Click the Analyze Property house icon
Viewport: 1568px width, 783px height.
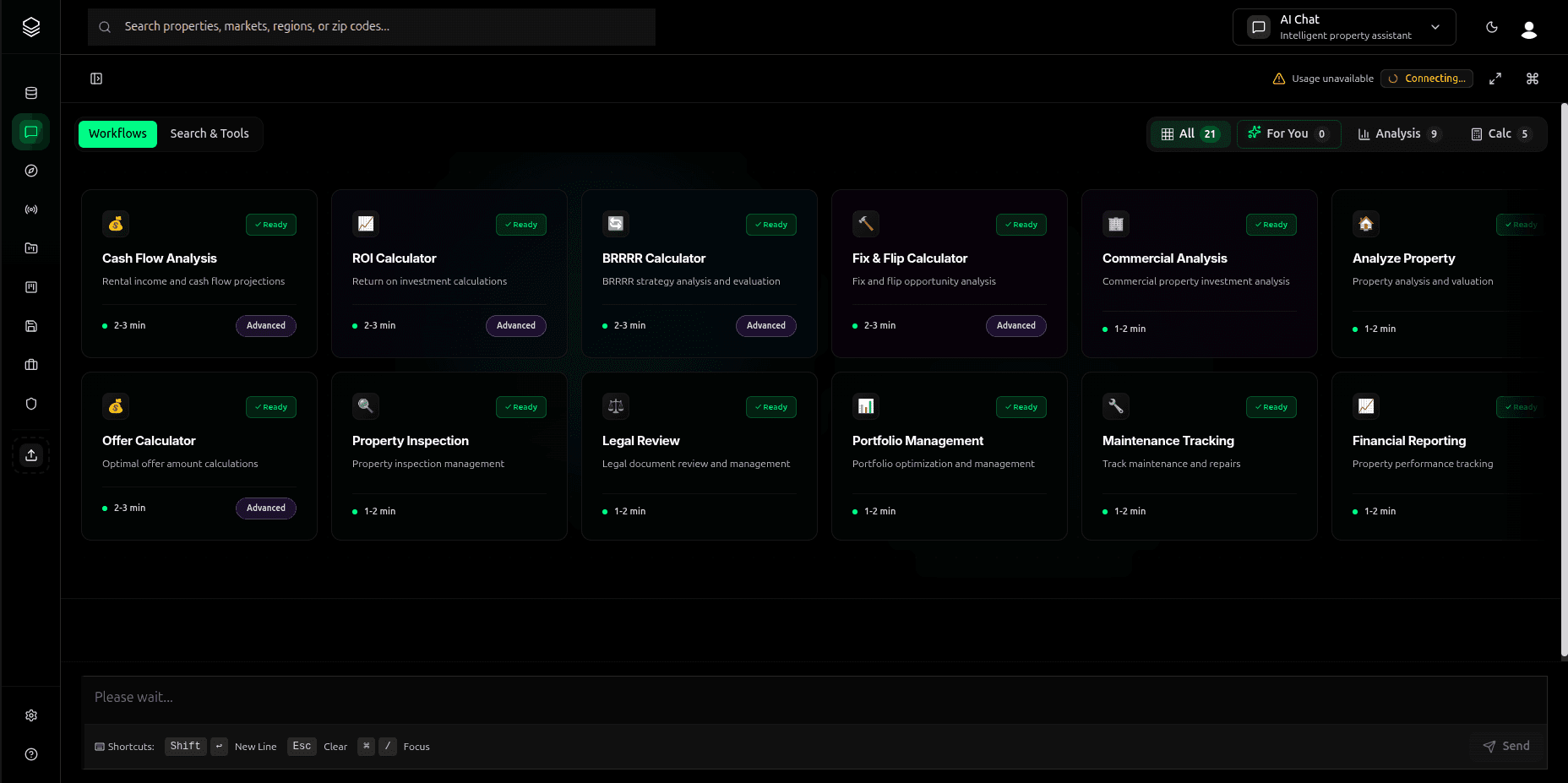tap(1366, 224)
